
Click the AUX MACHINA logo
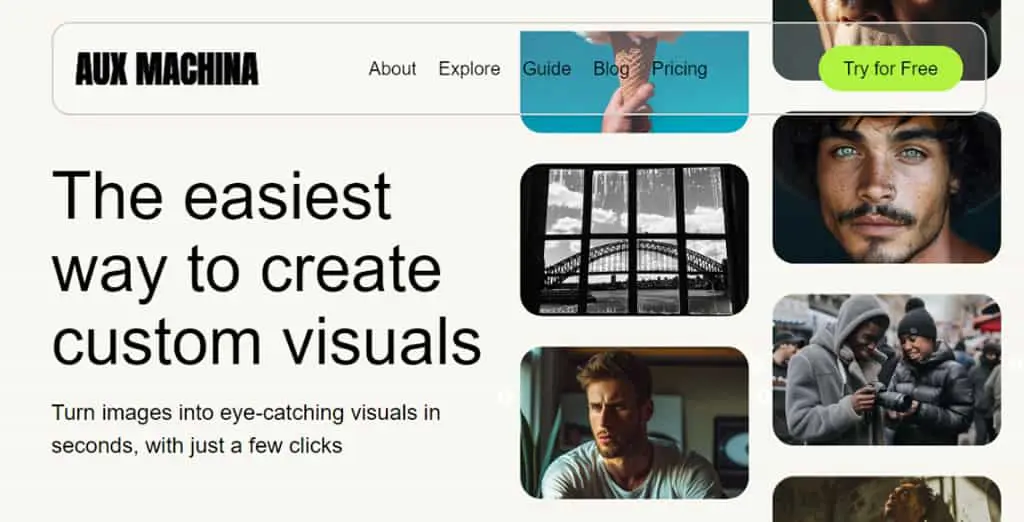[167, 69]
